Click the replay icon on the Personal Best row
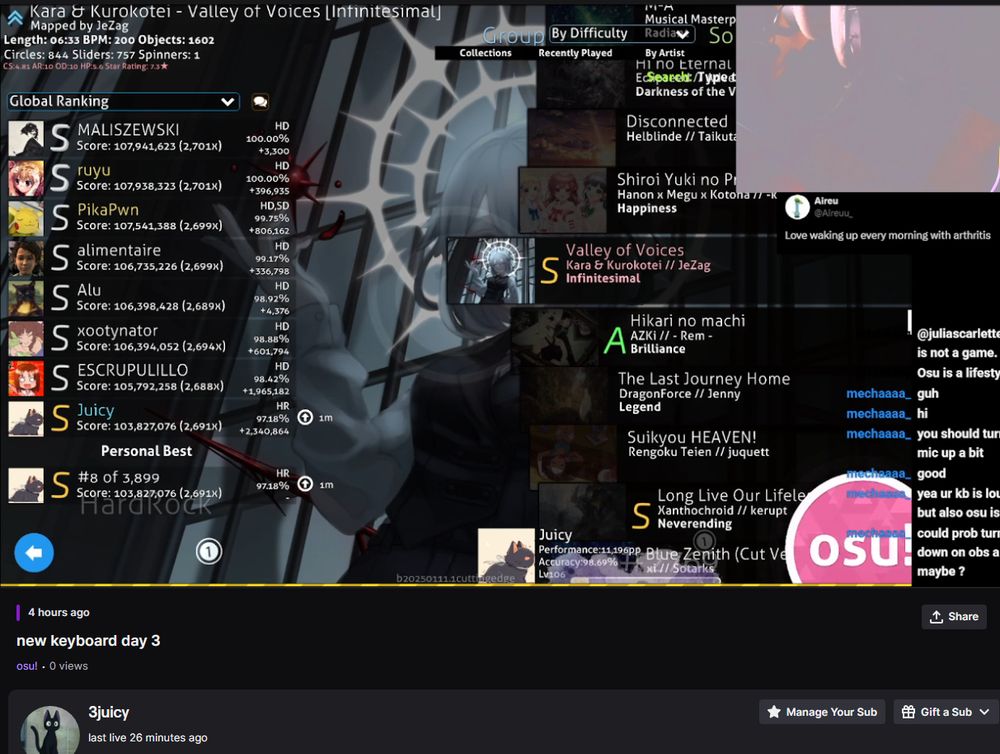 coord(305,484)
